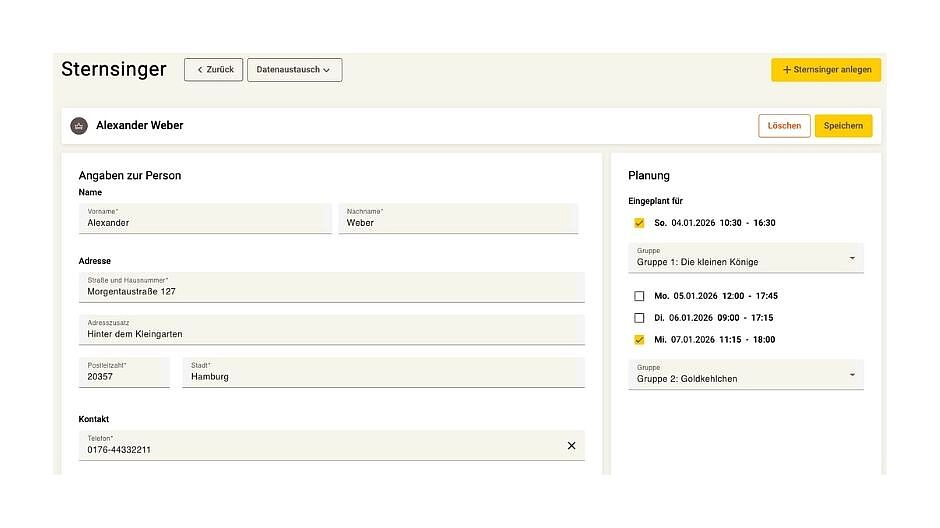This screenshot has width=940, height=528.
Task: Click the crown avatar icon beside Alexander Weber
Action: (79, 126)
